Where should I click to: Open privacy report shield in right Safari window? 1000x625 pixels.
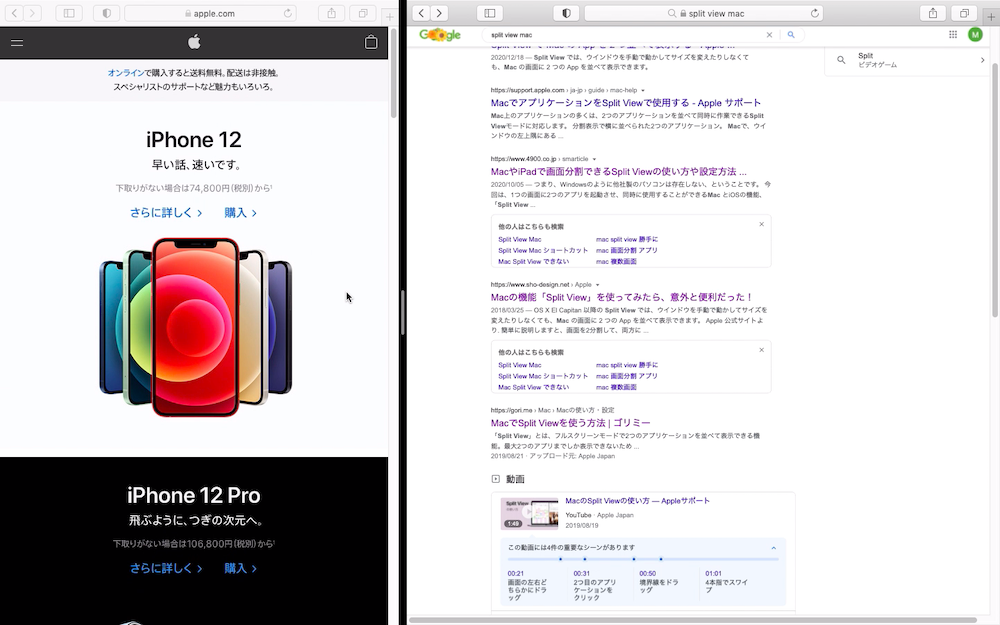pyautogui.click(x=566, y=13)
